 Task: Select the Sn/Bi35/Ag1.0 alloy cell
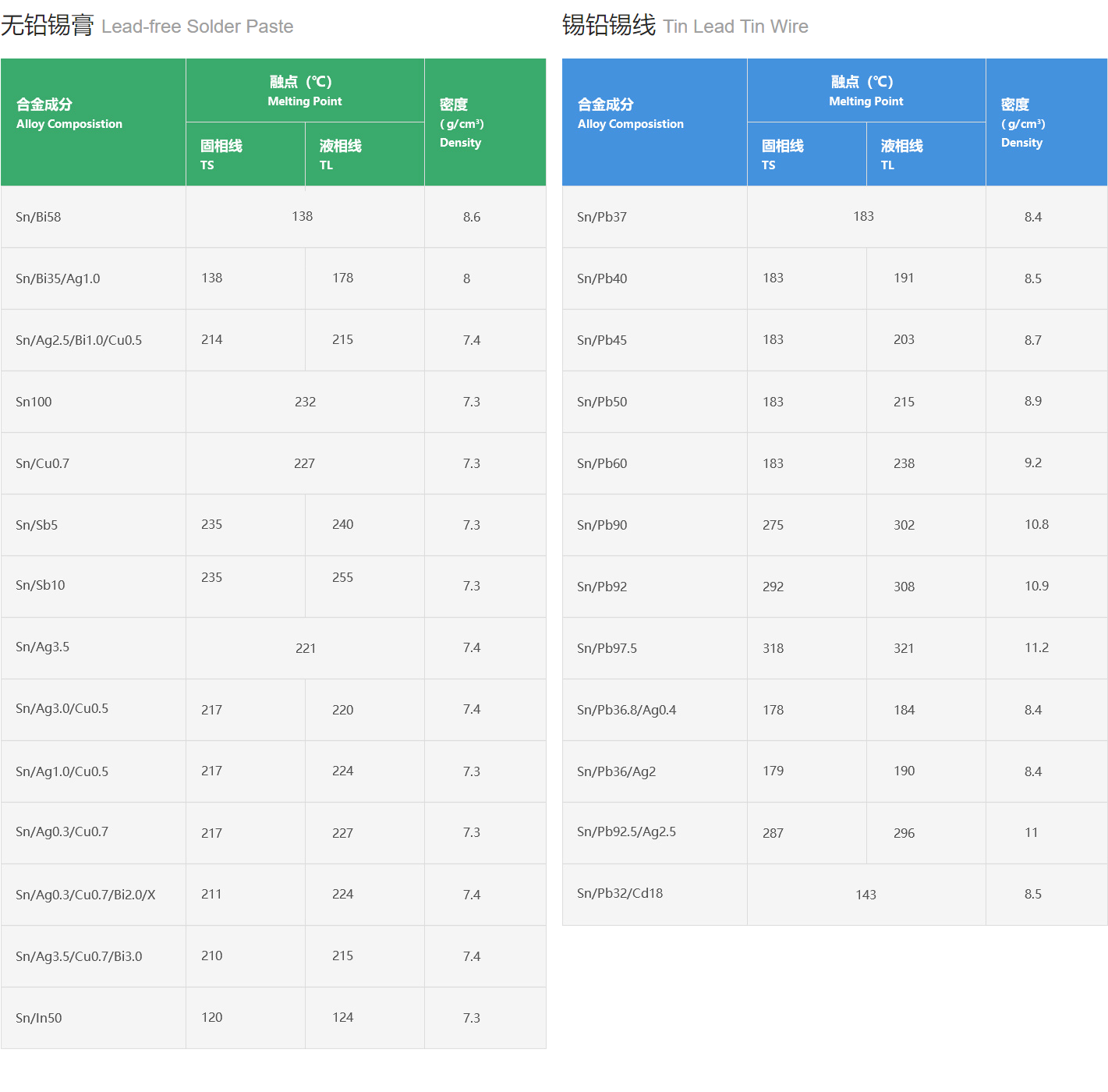tap(58, 278)
